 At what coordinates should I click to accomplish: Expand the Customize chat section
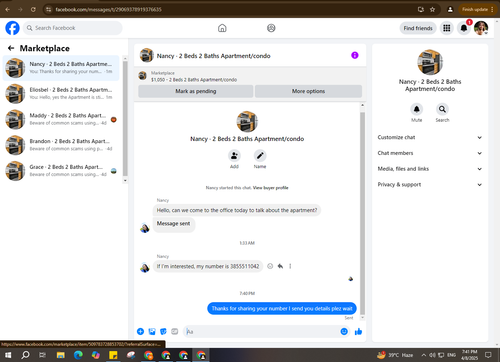430,137
